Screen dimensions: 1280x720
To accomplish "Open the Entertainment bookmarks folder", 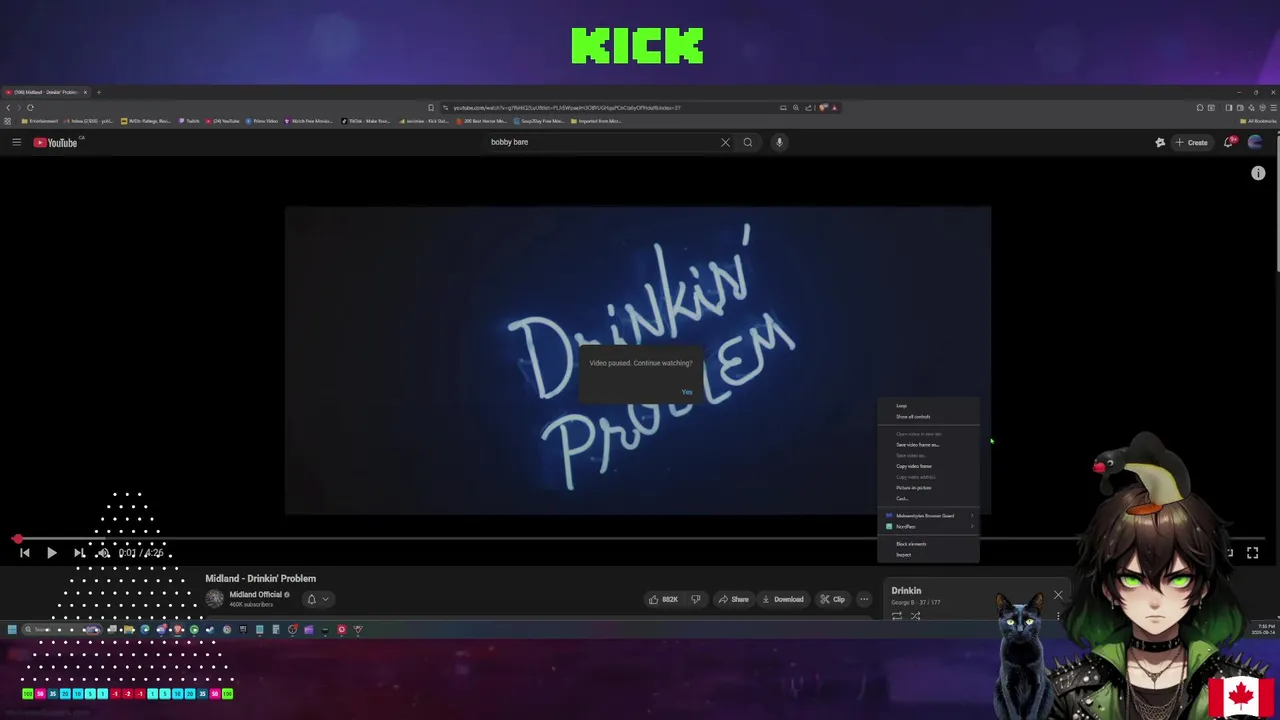I will pos(40,121).
